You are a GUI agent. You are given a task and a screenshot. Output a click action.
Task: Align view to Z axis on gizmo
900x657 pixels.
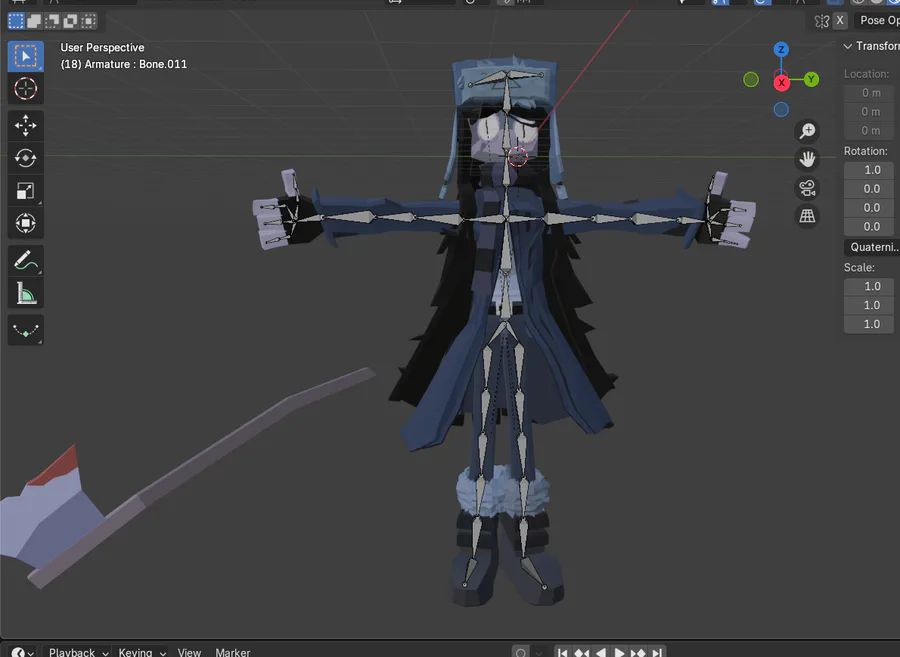click(x=781, y=49)
